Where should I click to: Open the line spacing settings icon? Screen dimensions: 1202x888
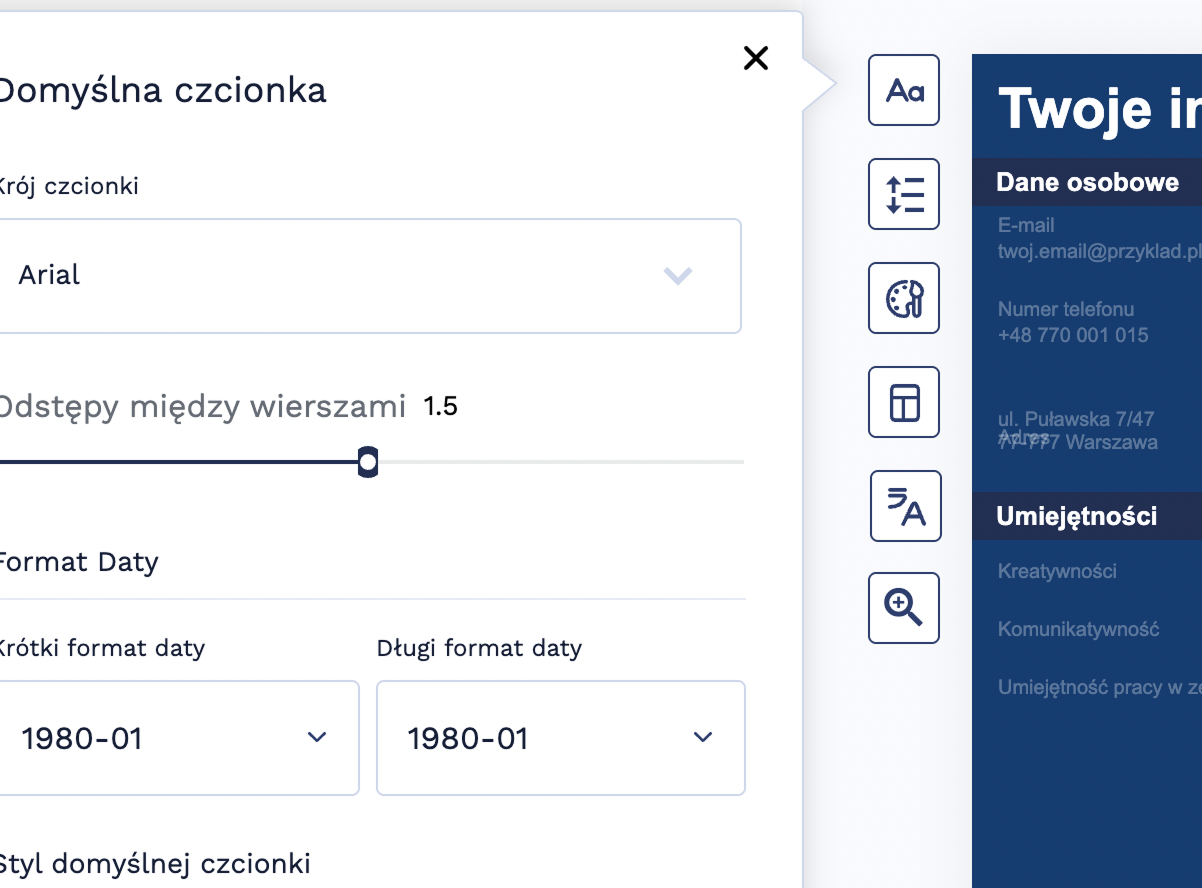click(x=904, y=194)
